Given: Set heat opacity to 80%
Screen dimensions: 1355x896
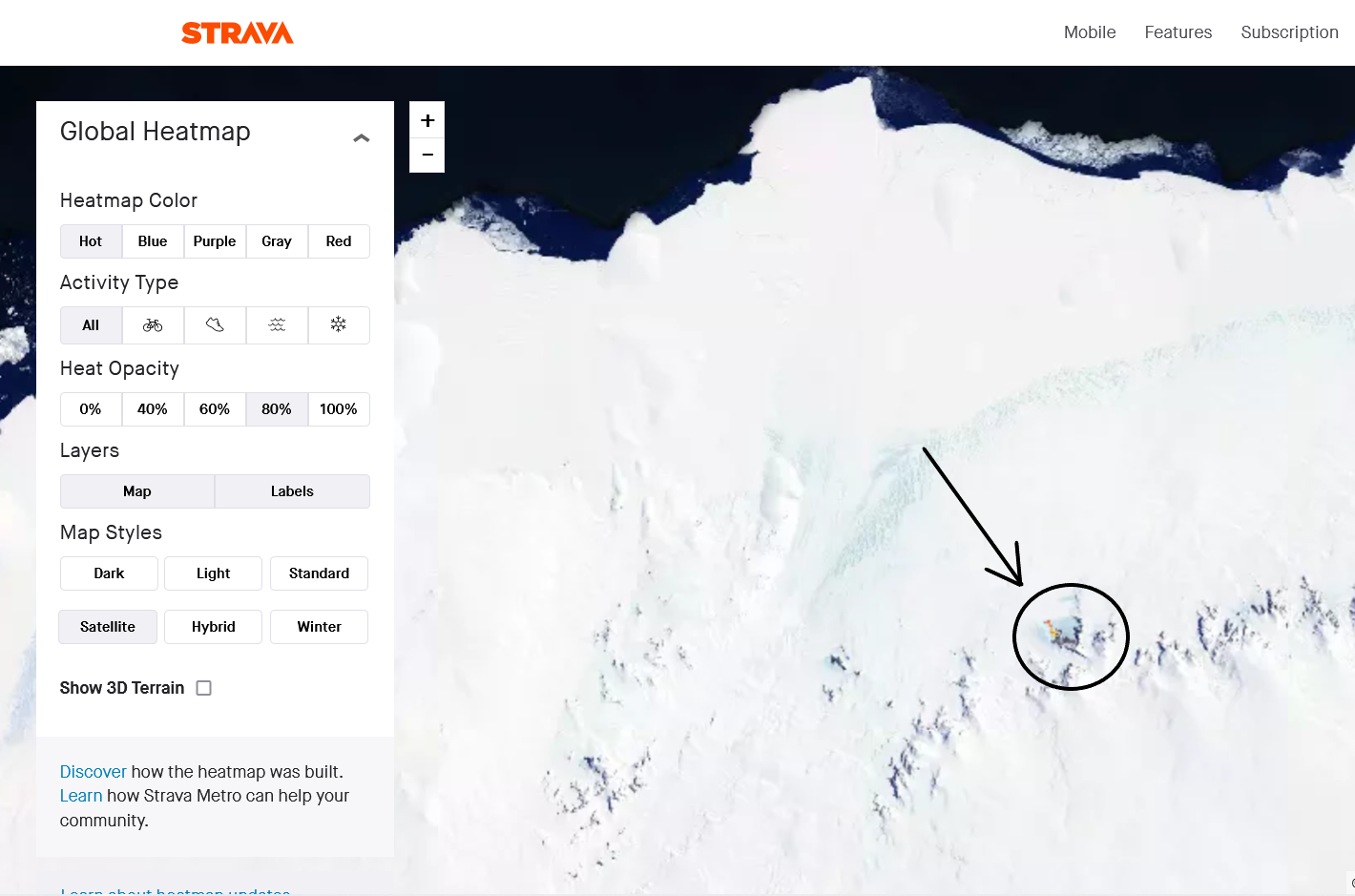Looking at the screenshot, I should [277, 409].
